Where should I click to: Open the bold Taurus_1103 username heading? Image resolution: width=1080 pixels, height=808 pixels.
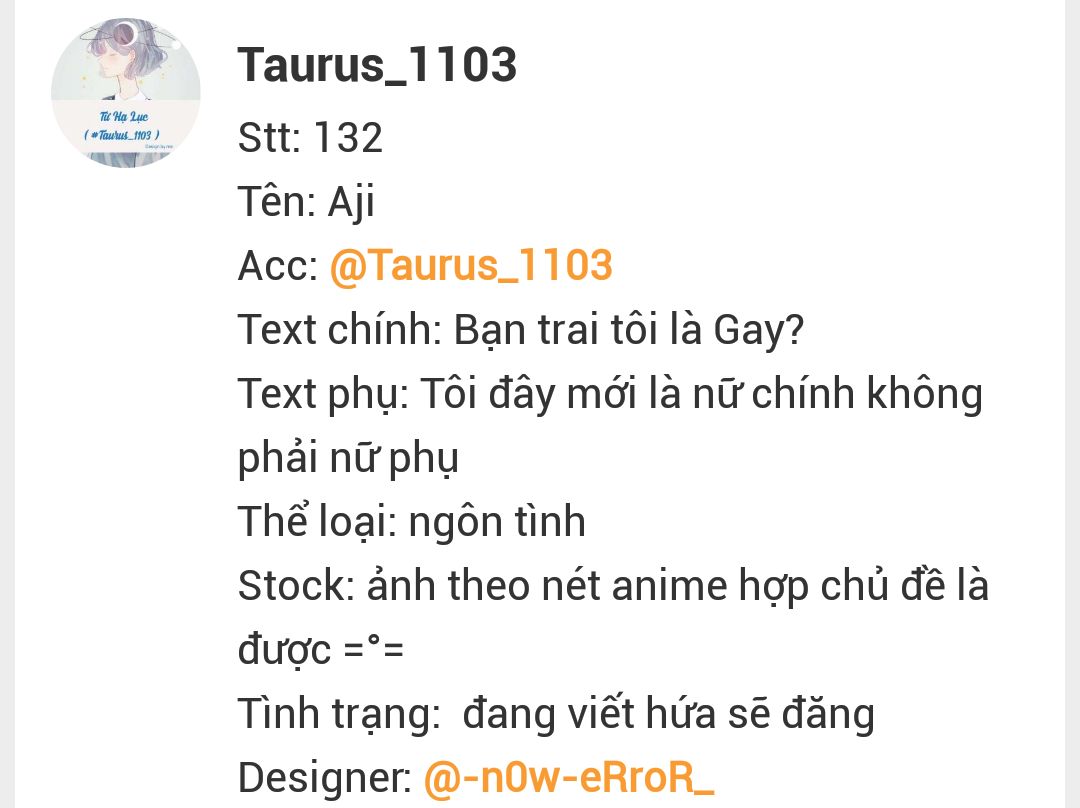pos(377,65)
